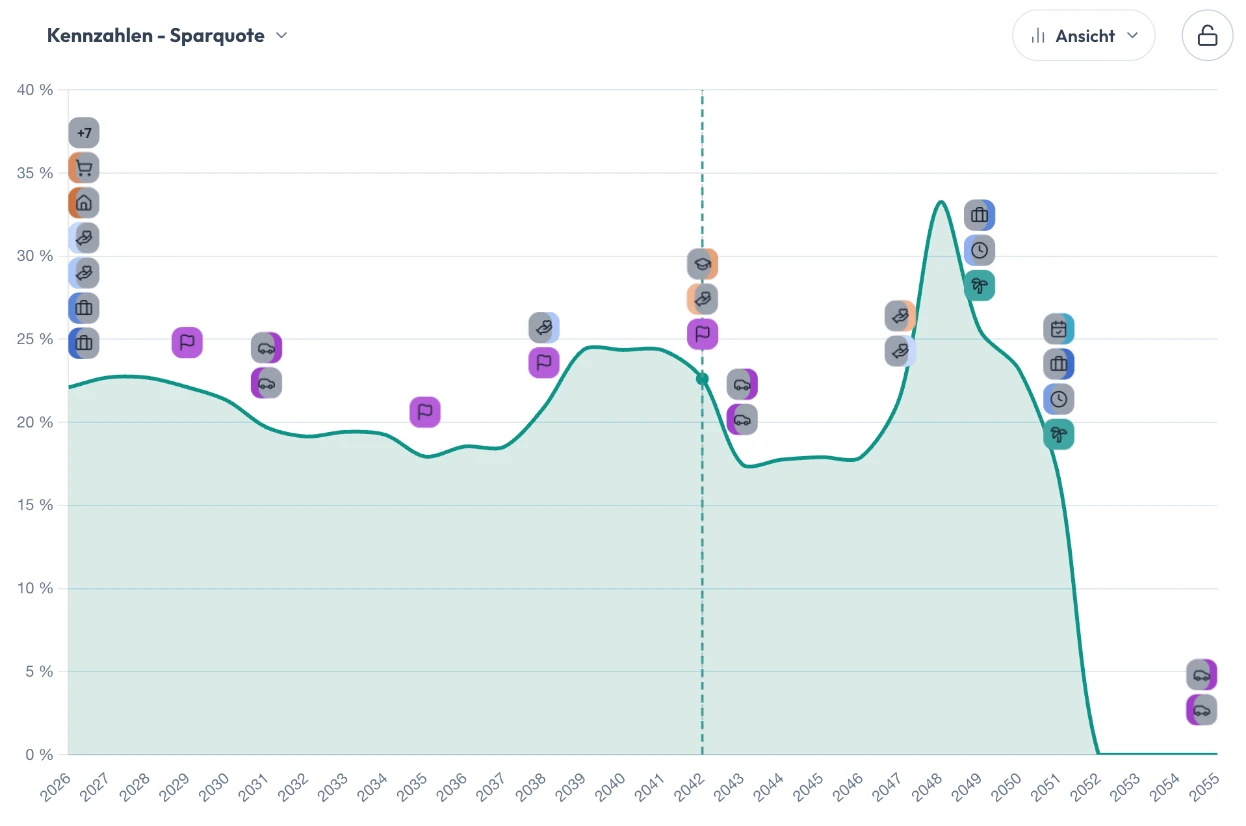Select the purple flag marker at 2035

pyautogui.click(x=425, y=412)
